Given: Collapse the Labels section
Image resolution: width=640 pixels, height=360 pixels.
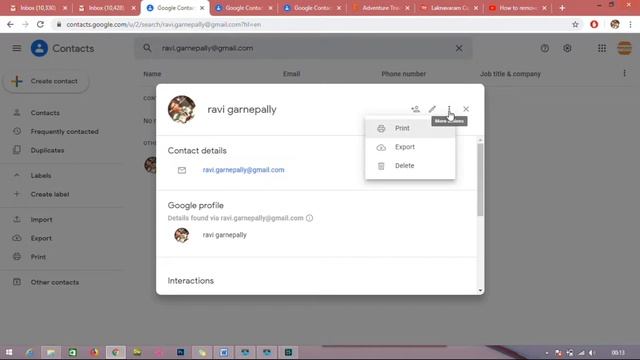Looking at the screenshot, I should click(17, 176).
